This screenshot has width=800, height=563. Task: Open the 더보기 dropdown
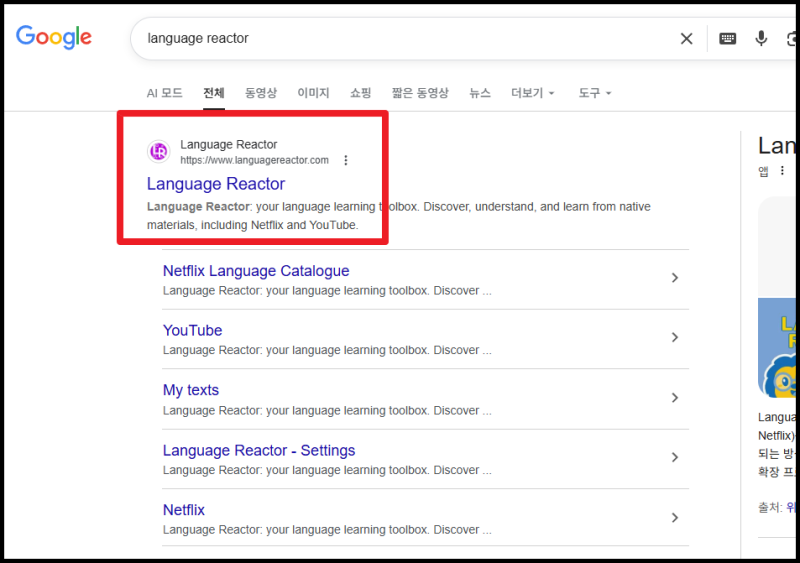pos(533,93)
